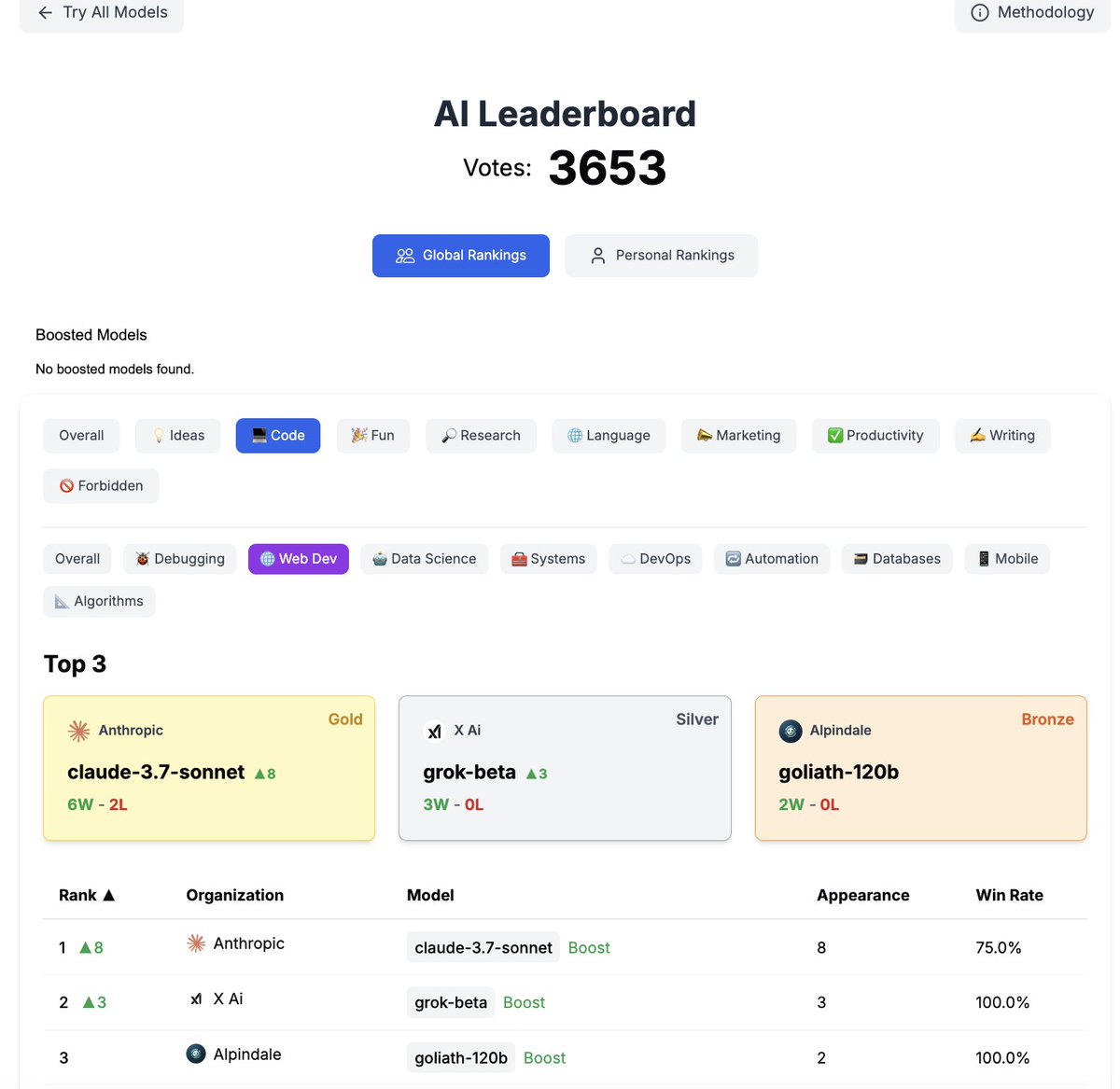This screenshot has height=1089, width=1120.
Task: Click the person icon in Personal Rankings
Action: coord(598,256)
